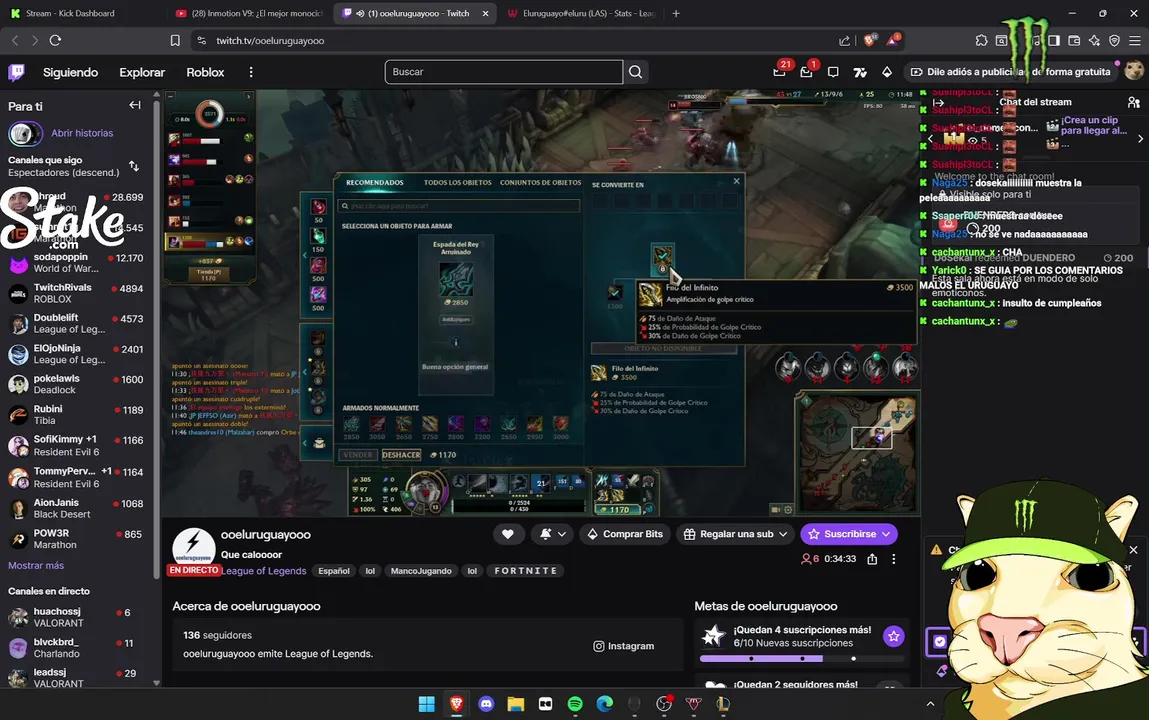The height and width of the screenshot is (720, 1149).
Task: Click the heart follow button
Action: click(x=507, y=534)
